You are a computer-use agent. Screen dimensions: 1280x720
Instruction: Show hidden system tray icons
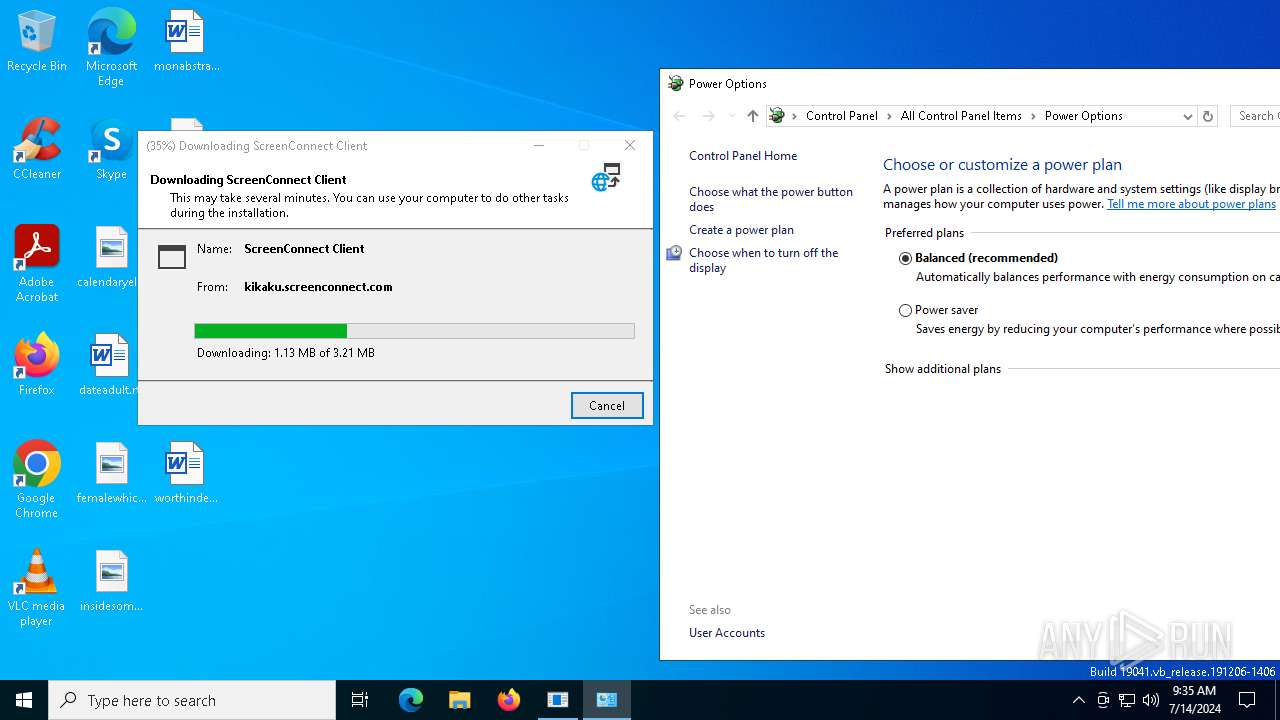[x=1078, y=700]
